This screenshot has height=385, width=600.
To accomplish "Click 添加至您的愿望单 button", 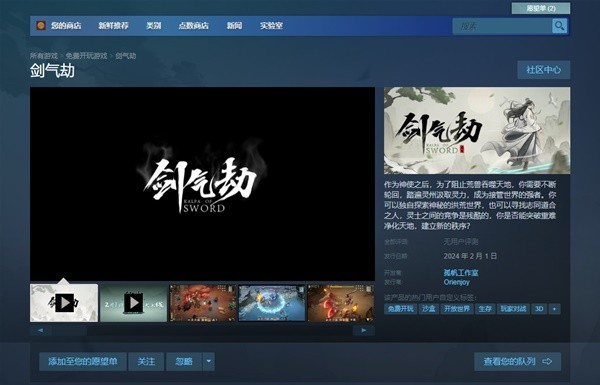I will [83, 361].
